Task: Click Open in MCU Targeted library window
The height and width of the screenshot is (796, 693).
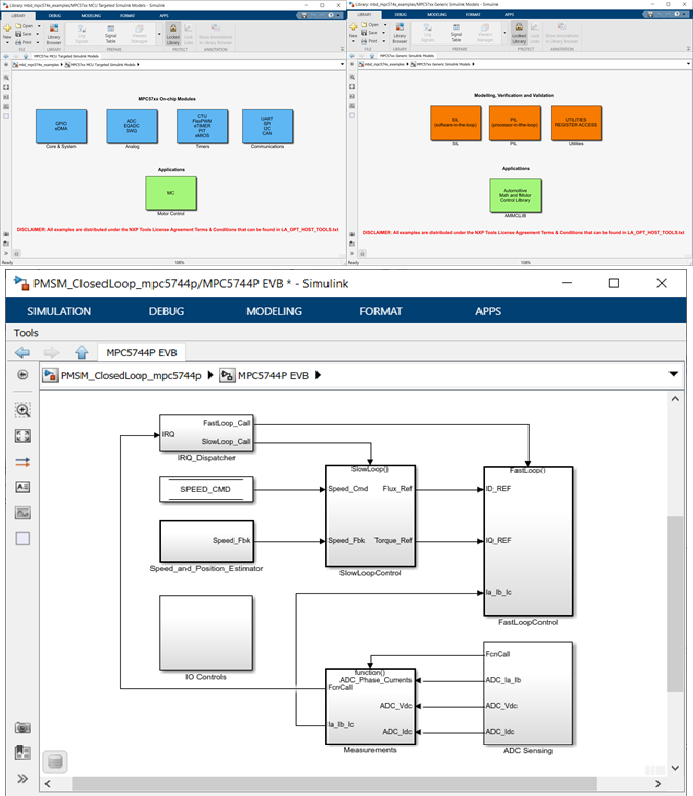Action: pos(24,26)
